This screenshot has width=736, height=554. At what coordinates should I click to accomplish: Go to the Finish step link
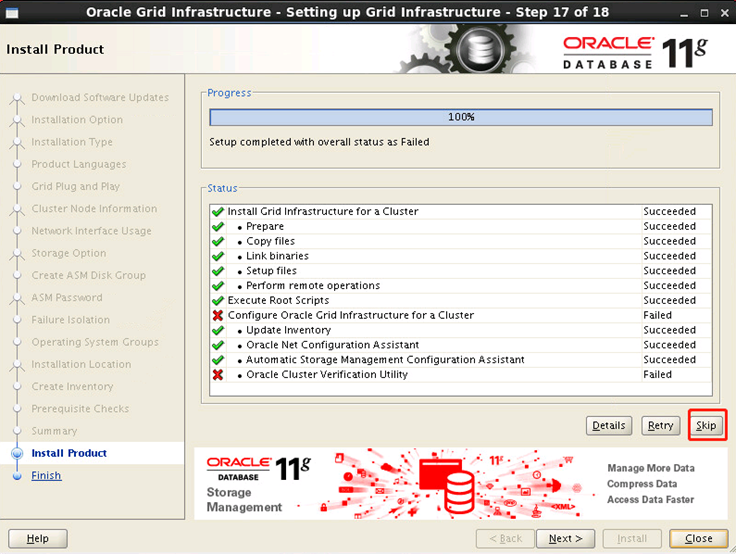[46, 476]
